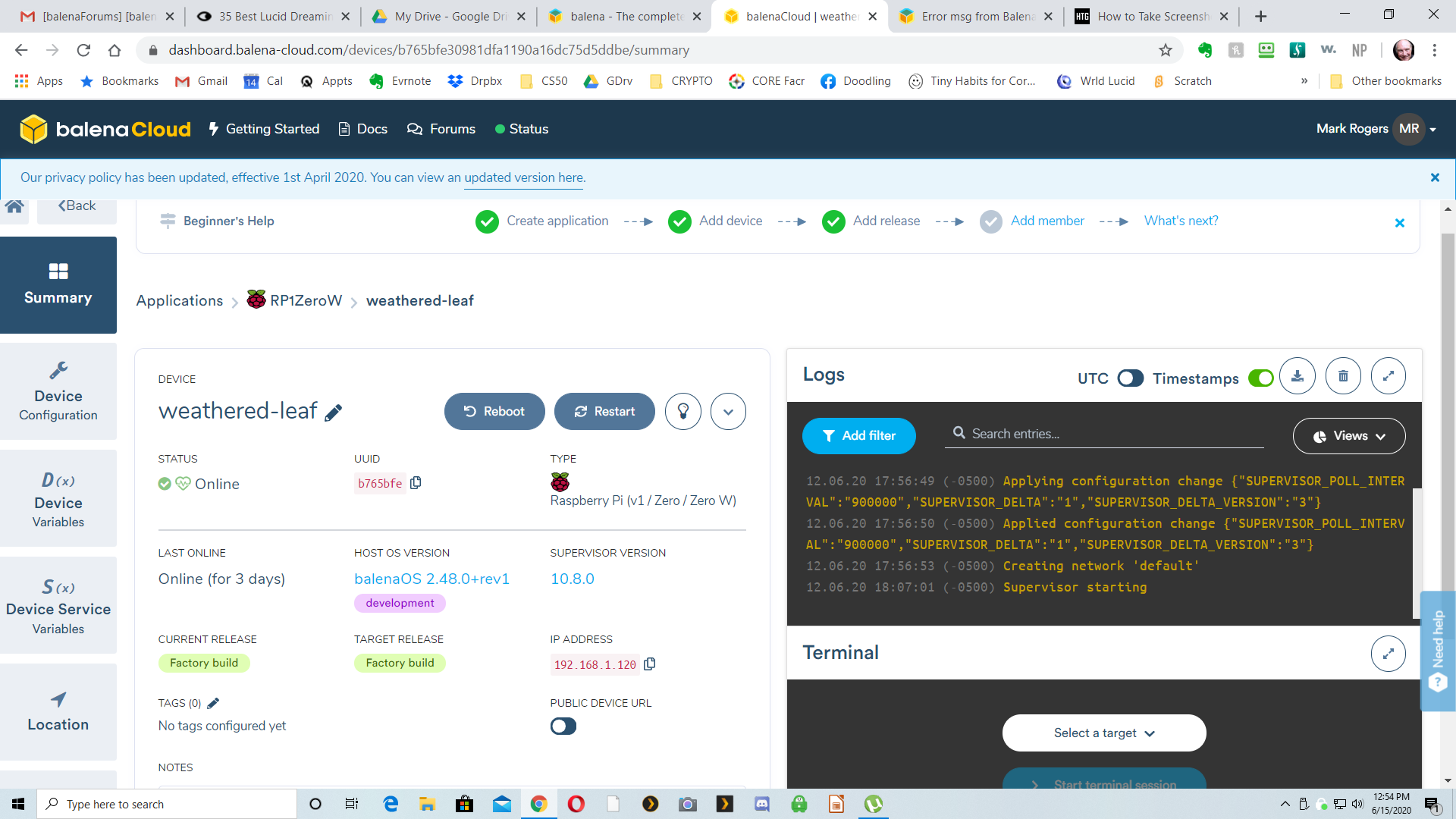The height and width of the screenshot is (819, 1456).
Task: Reload the page in Chrome
Action: click(83, 50)
